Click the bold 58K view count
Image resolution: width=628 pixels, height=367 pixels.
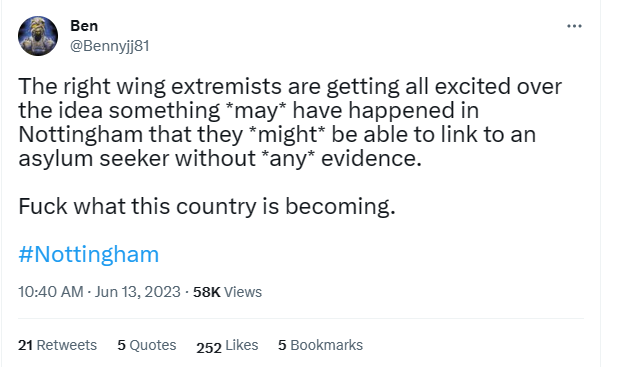(x=207, y=292)
